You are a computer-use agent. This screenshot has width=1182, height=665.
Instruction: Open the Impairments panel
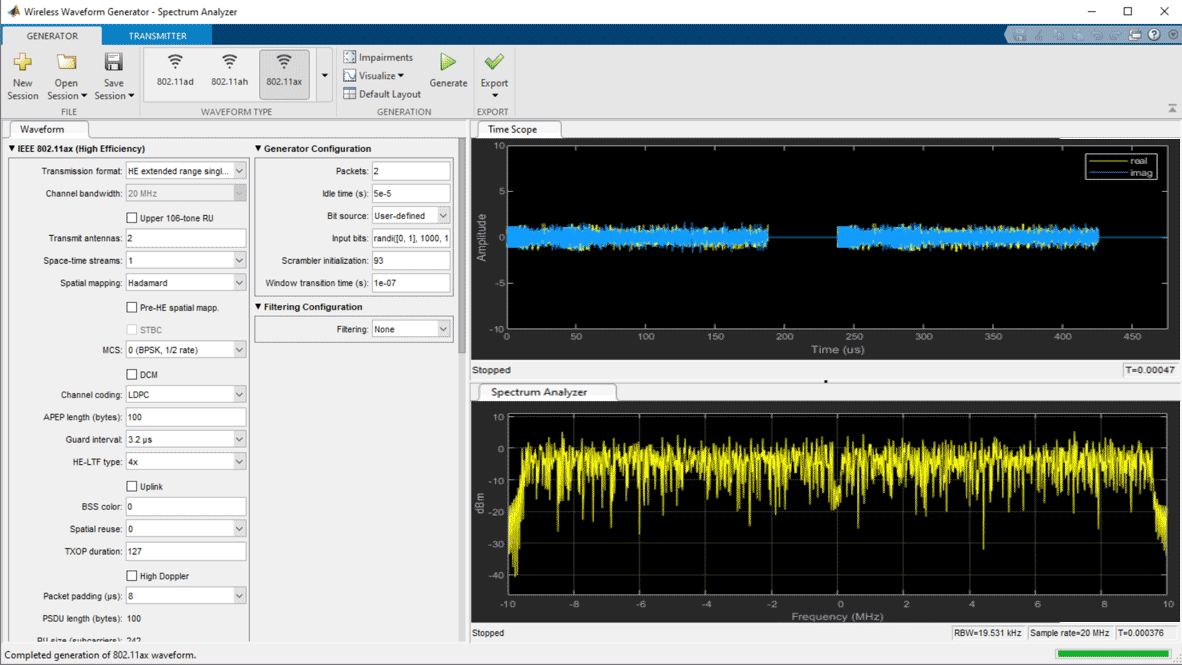[378, 58]
